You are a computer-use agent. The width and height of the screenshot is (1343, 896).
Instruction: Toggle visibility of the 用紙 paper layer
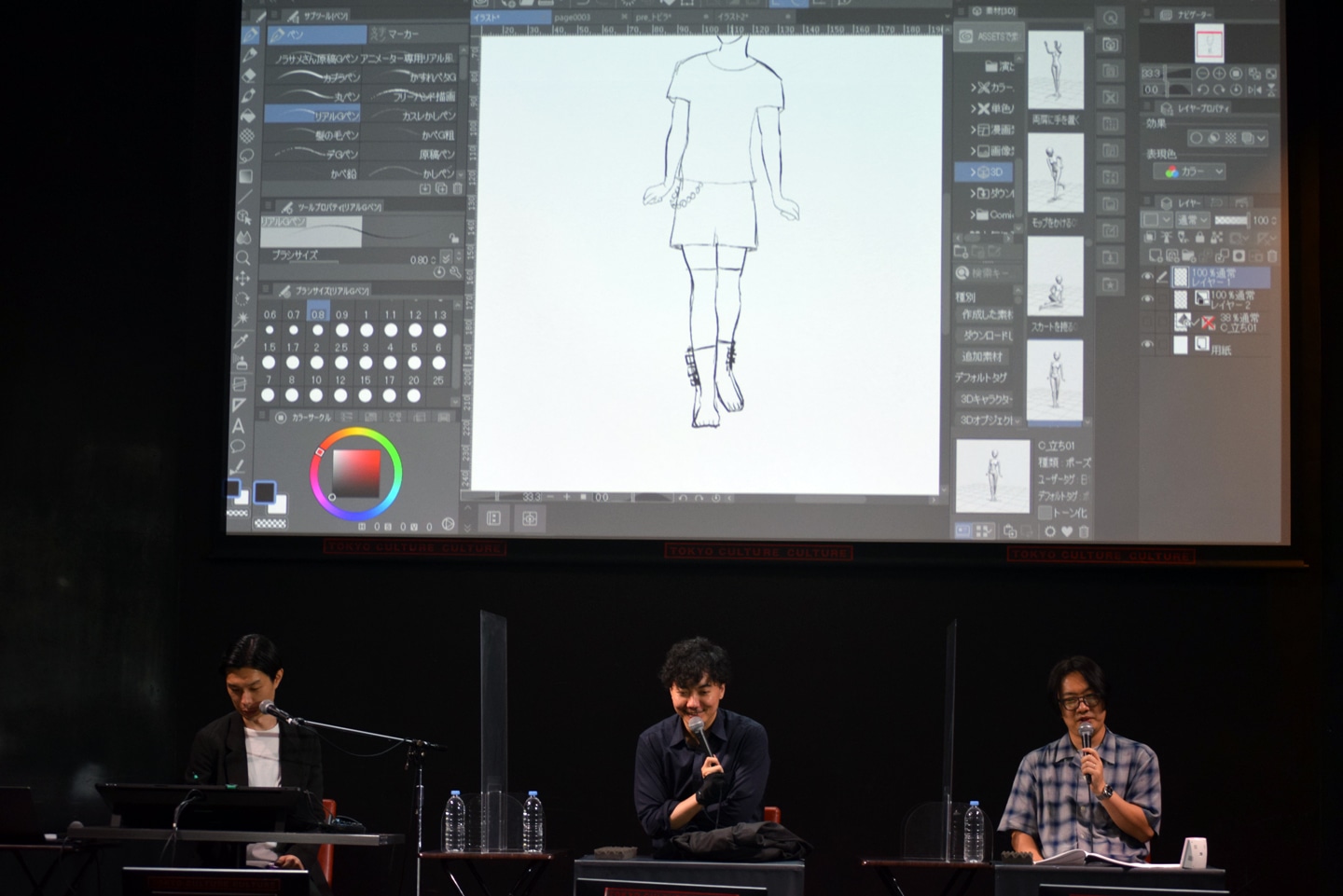tap(1148, 345)
